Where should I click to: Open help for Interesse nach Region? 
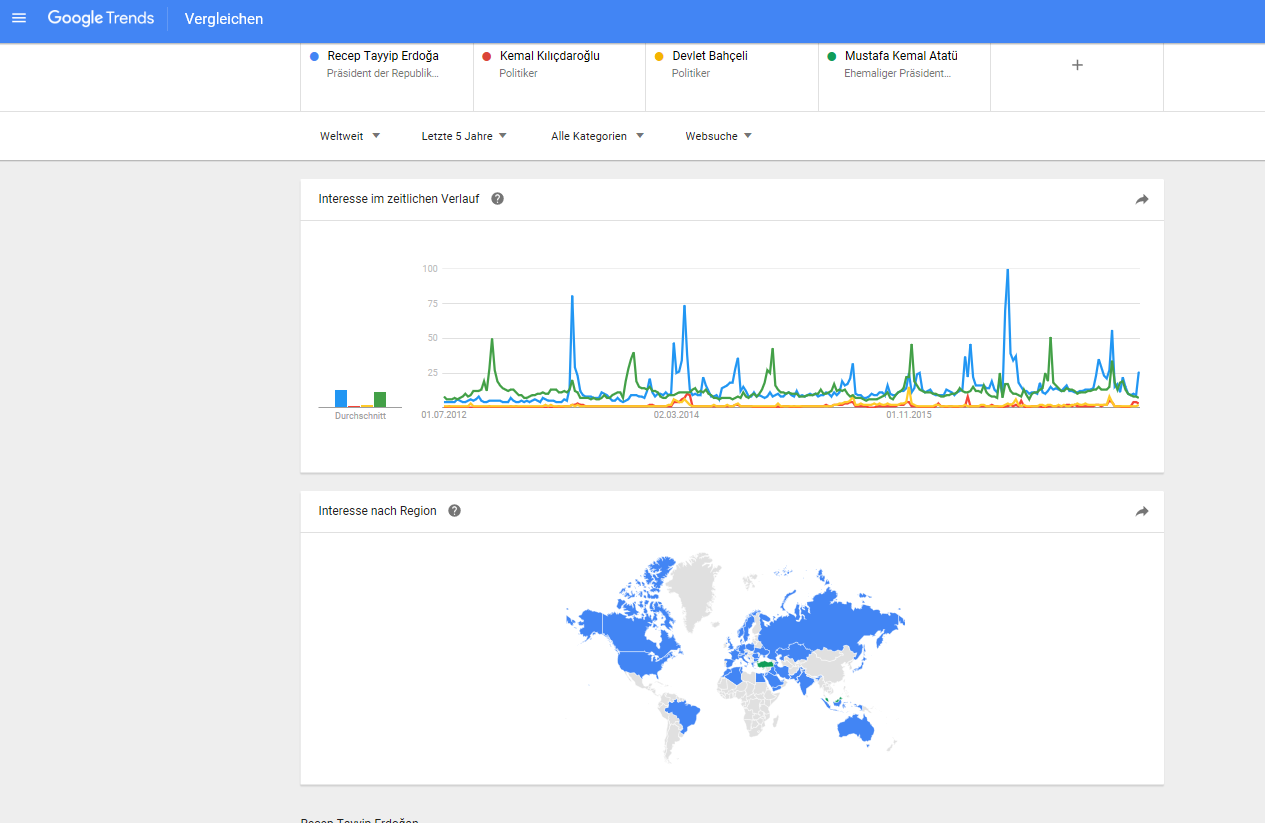tap(454, 511)
